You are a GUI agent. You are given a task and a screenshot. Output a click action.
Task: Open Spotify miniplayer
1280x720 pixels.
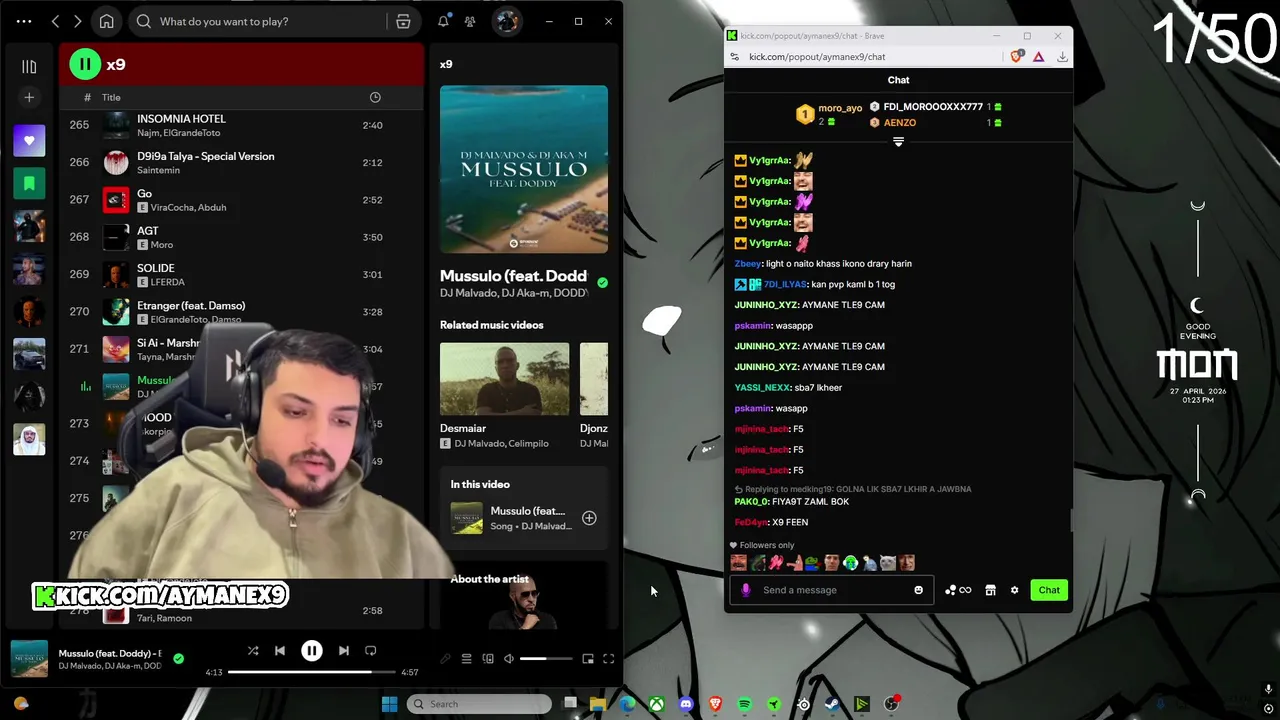[x=588, y=659]
